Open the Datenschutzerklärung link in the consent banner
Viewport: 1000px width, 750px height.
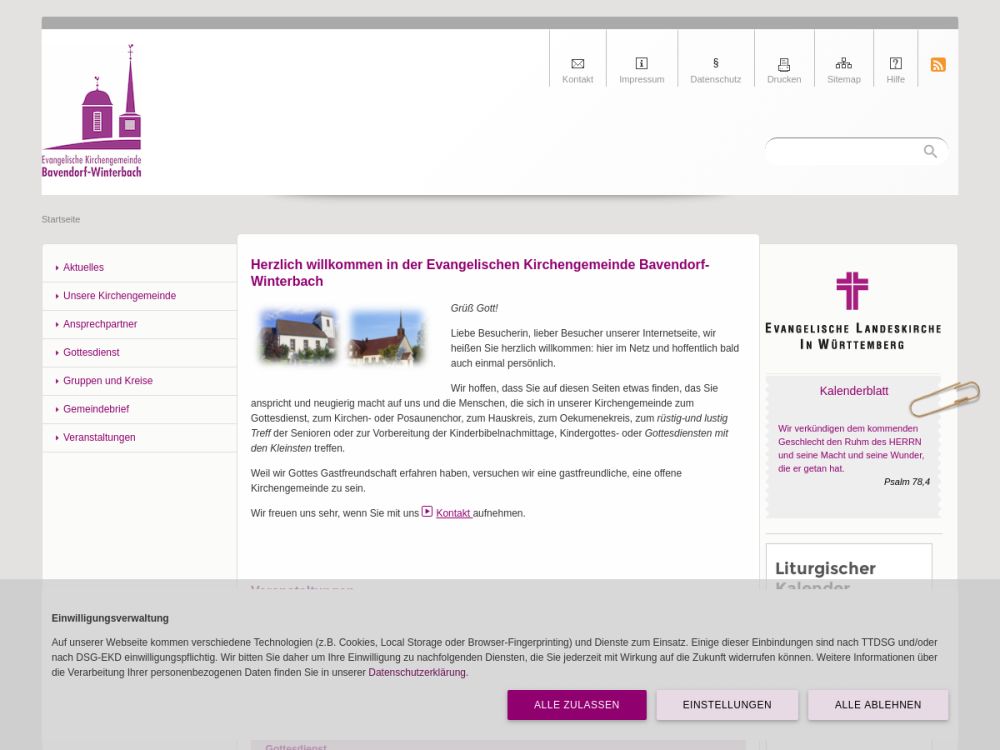point(417,673)
